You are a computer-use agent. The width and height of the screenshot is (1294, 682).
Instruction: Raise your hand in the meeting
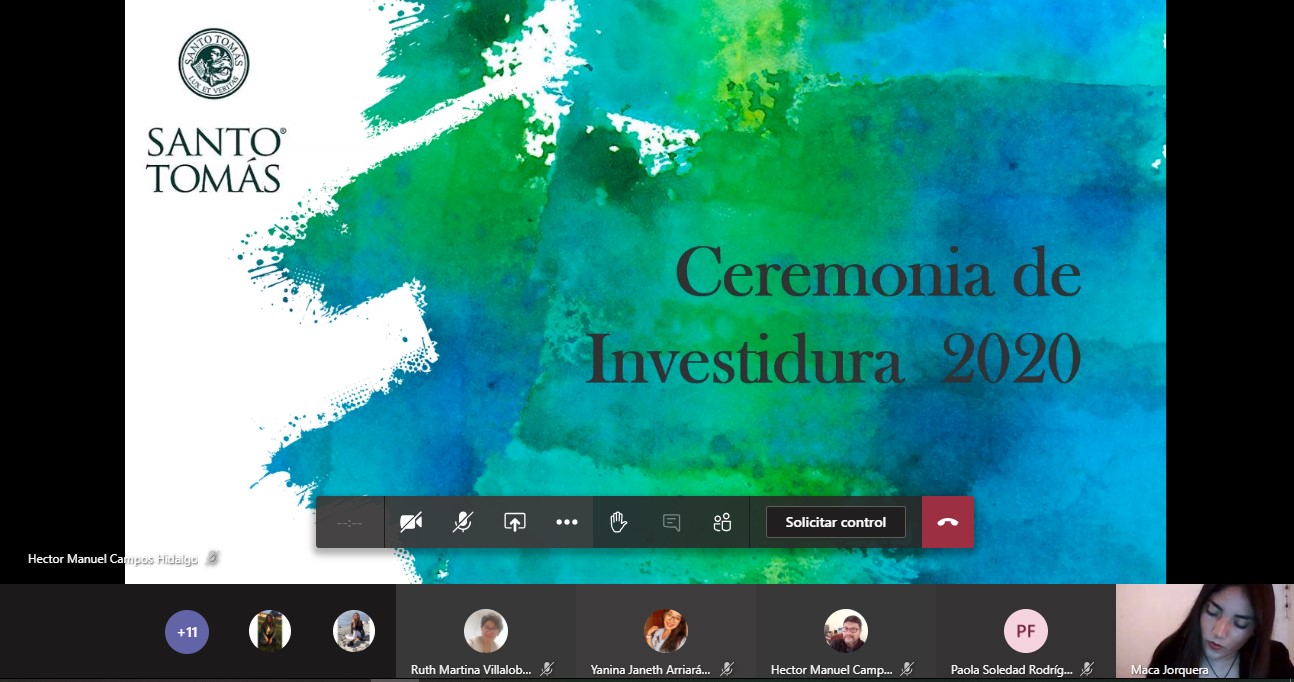619,522
